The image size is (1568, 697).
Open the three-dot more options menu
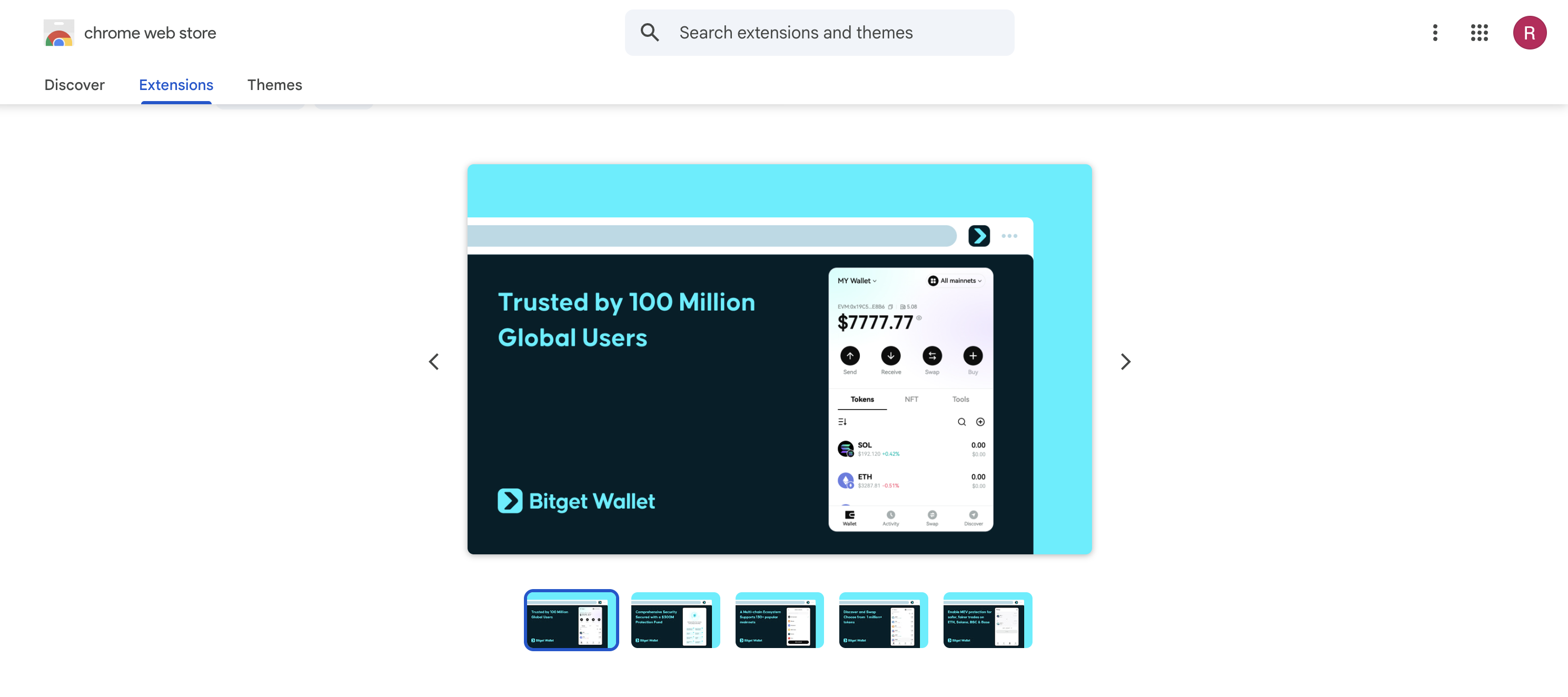pyautogui.click(x=1435, y=33)
